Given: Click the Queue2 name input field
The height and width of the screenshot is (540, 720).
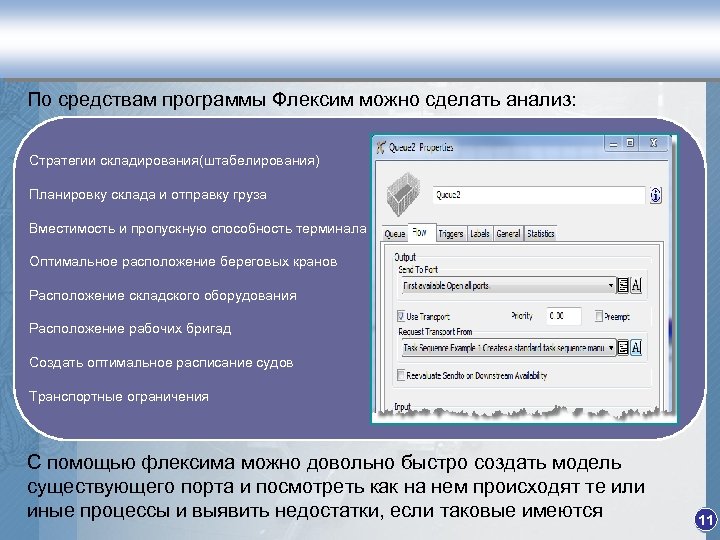Looking at the screenshot, I should (x=539, y=195).
